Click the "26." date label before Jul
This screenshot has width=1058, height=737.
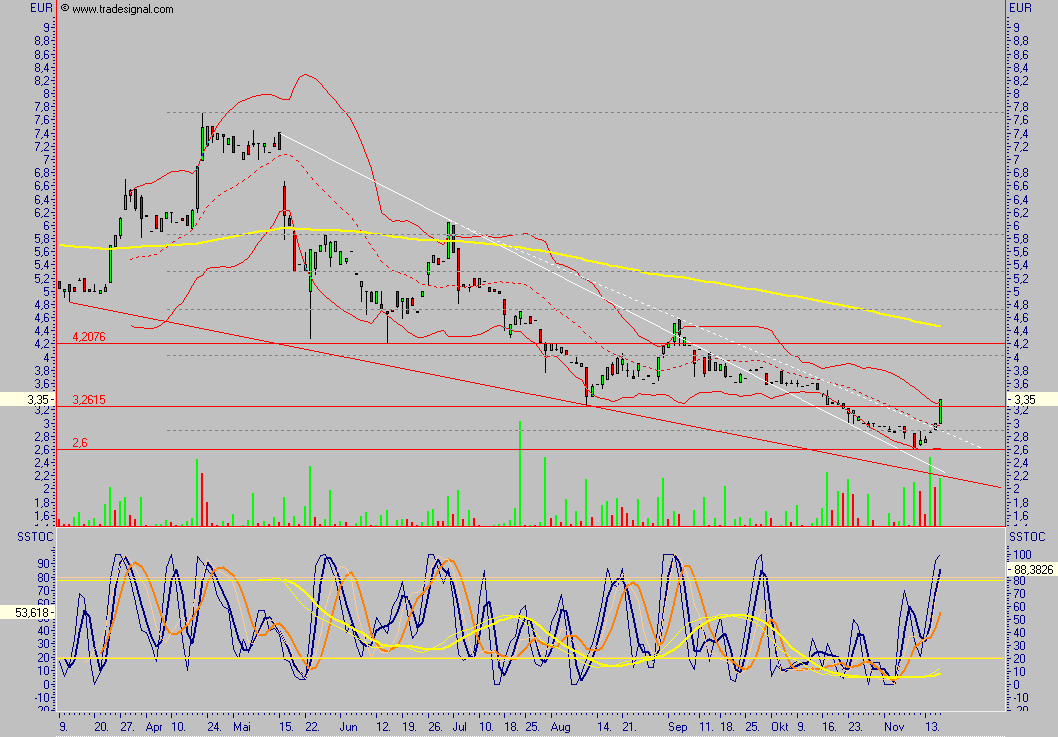[x=435, y=727]
